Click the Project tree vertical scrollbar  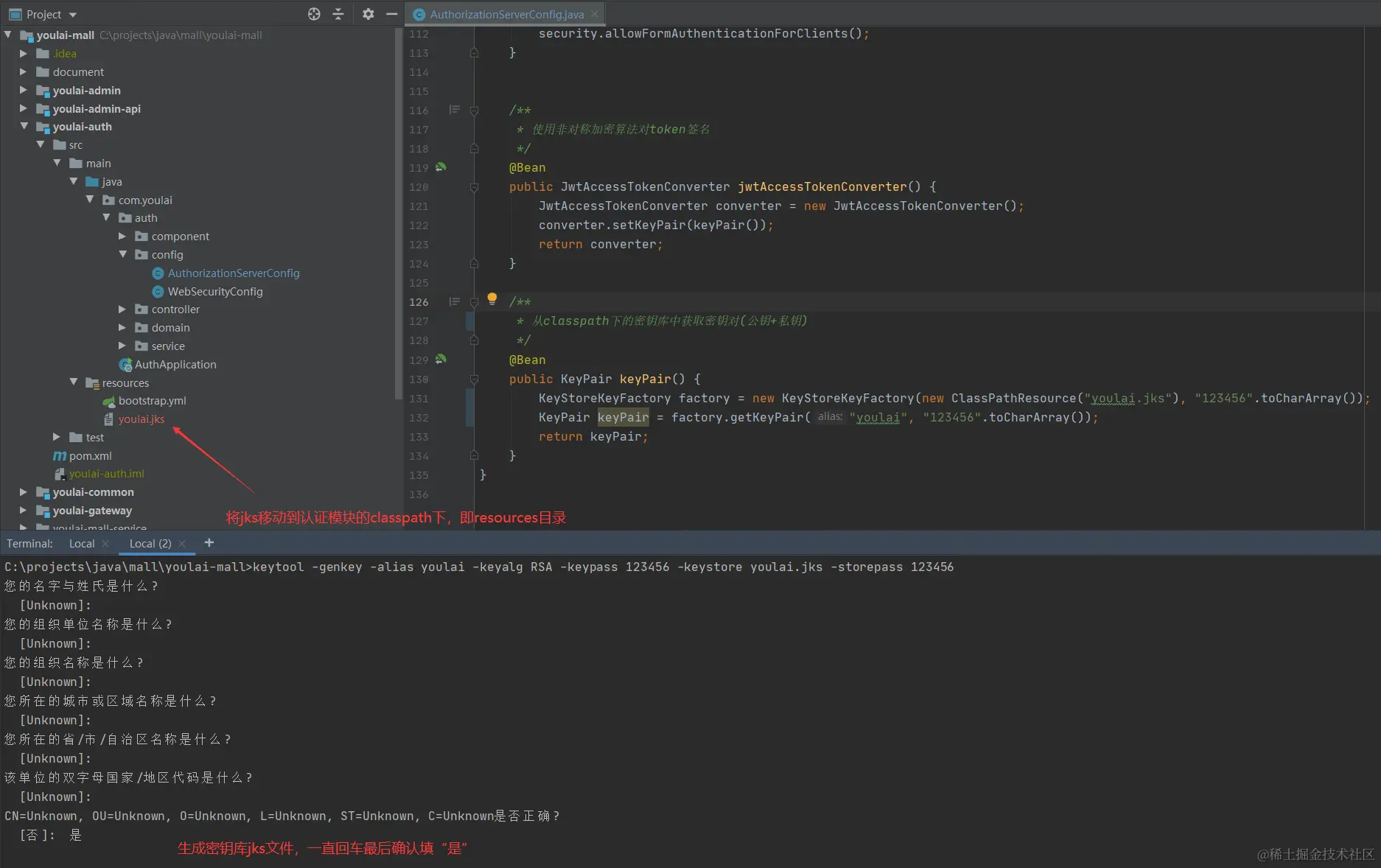click(399, 214)
